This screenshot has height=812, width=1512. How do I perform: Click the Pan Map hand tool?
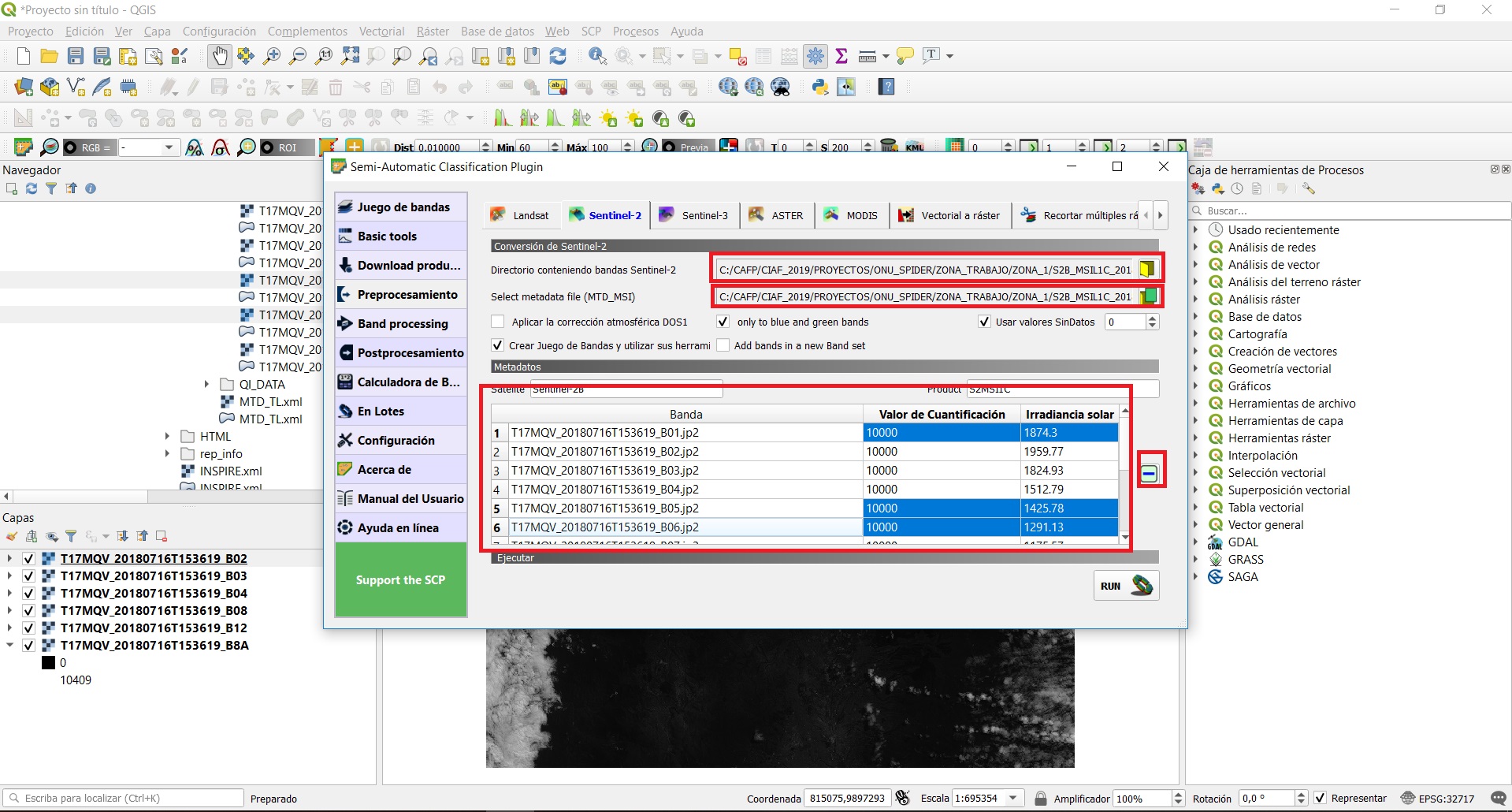click(x=219, y=56)
